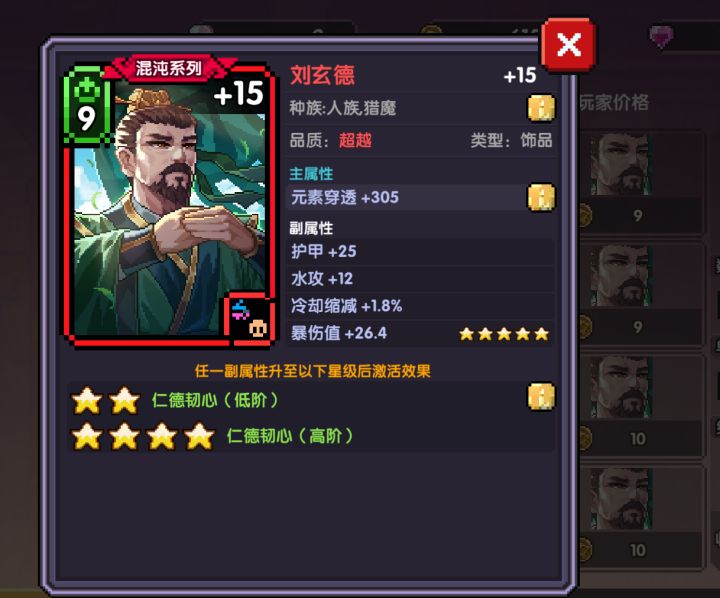
Task: Select second 刘玄德 listing priced 9
Action: point(642,295)
